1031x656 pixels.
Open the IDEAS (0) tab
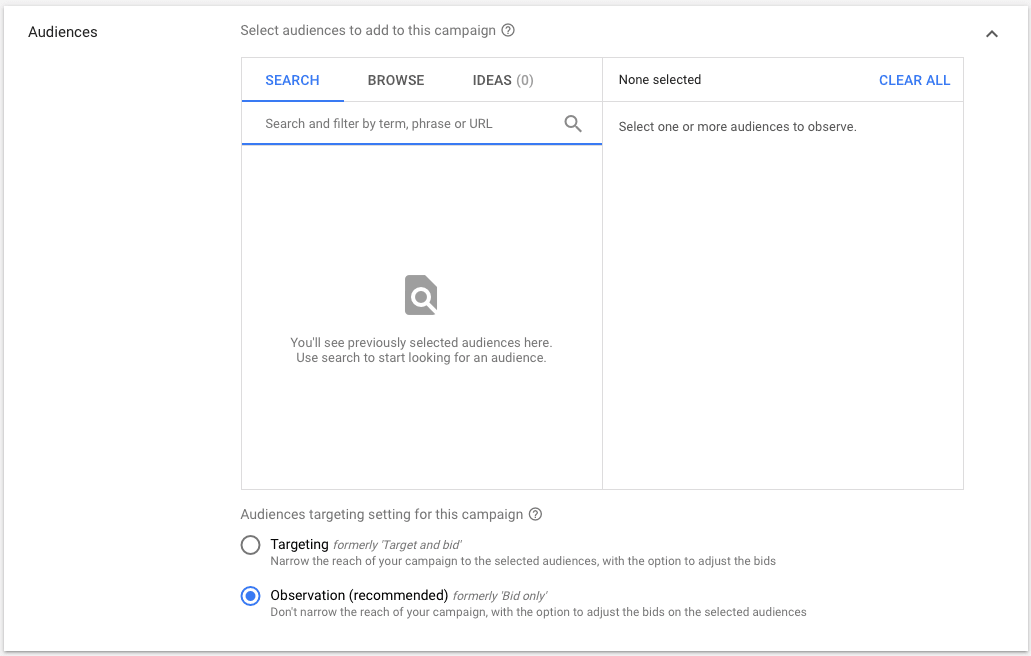(503, 80)
